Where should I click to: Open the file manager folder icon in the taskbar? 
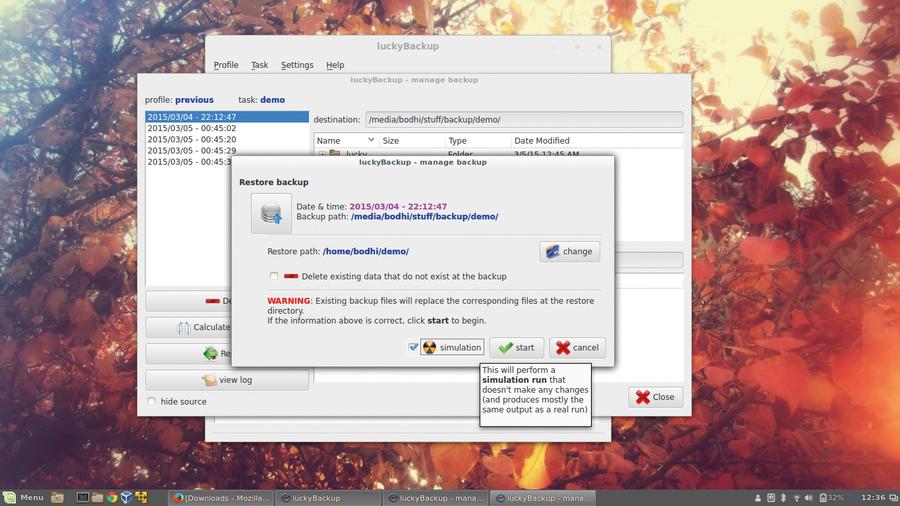pos(97,497)
